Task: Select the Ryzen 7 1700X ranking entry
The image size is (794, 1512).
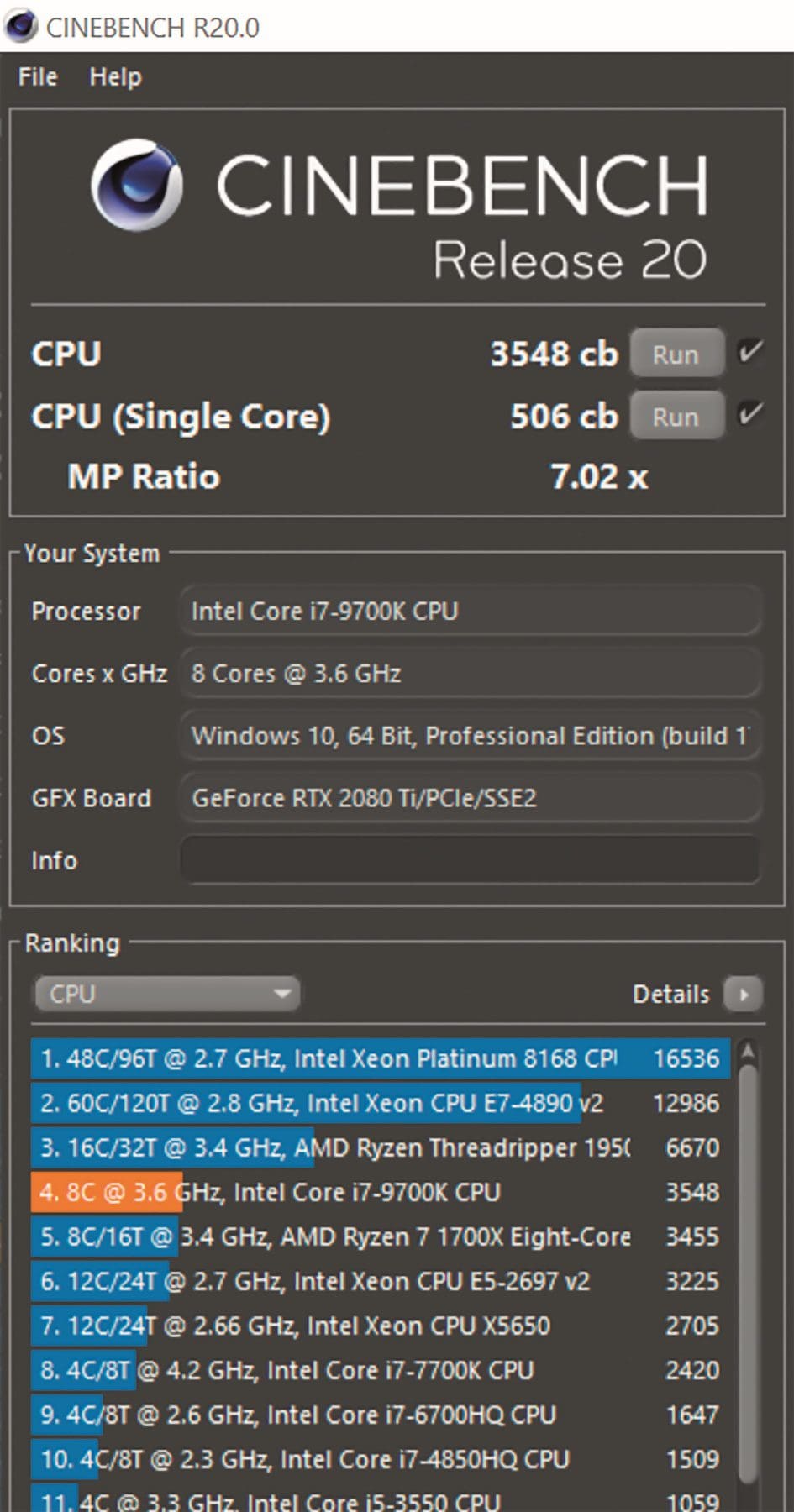Action: point(381,1236)
